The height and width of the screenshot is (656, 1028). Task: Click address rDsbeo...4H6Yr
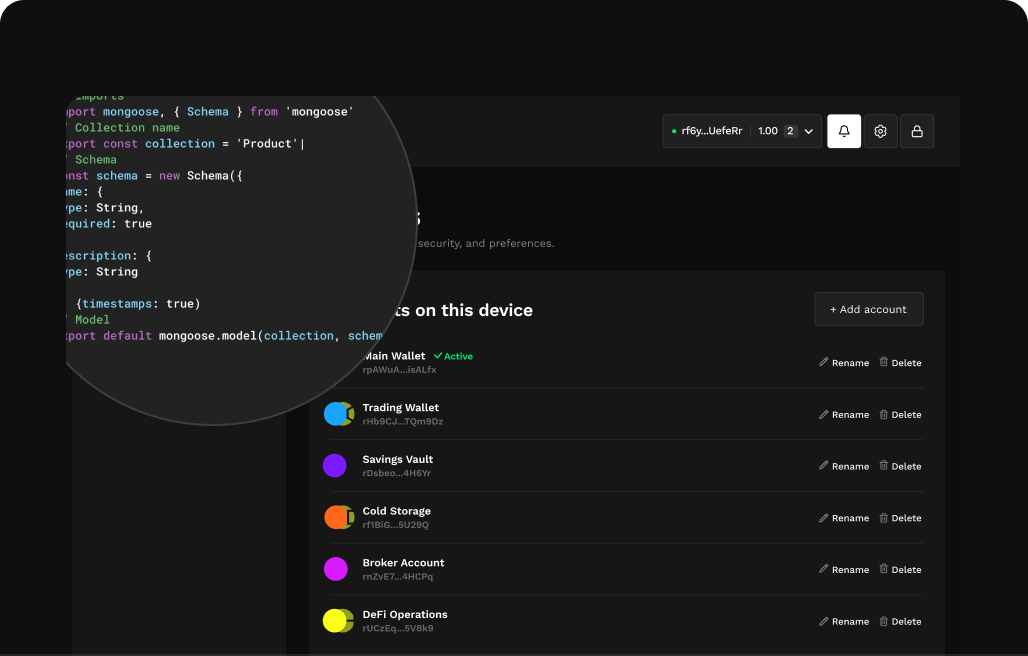(x=397, y=473)
